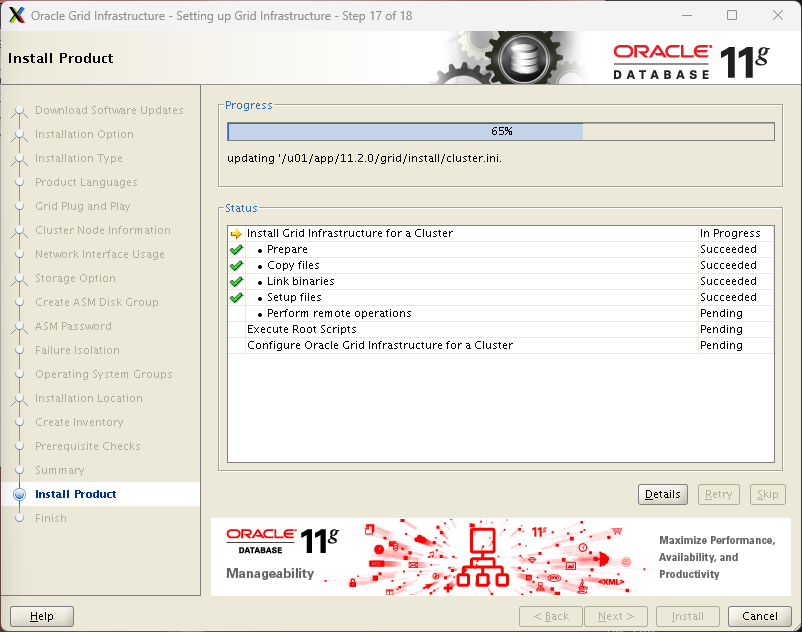This screenshot has height=632, width=802.
Task: Click the Skip button
Action: coord(767,494)
